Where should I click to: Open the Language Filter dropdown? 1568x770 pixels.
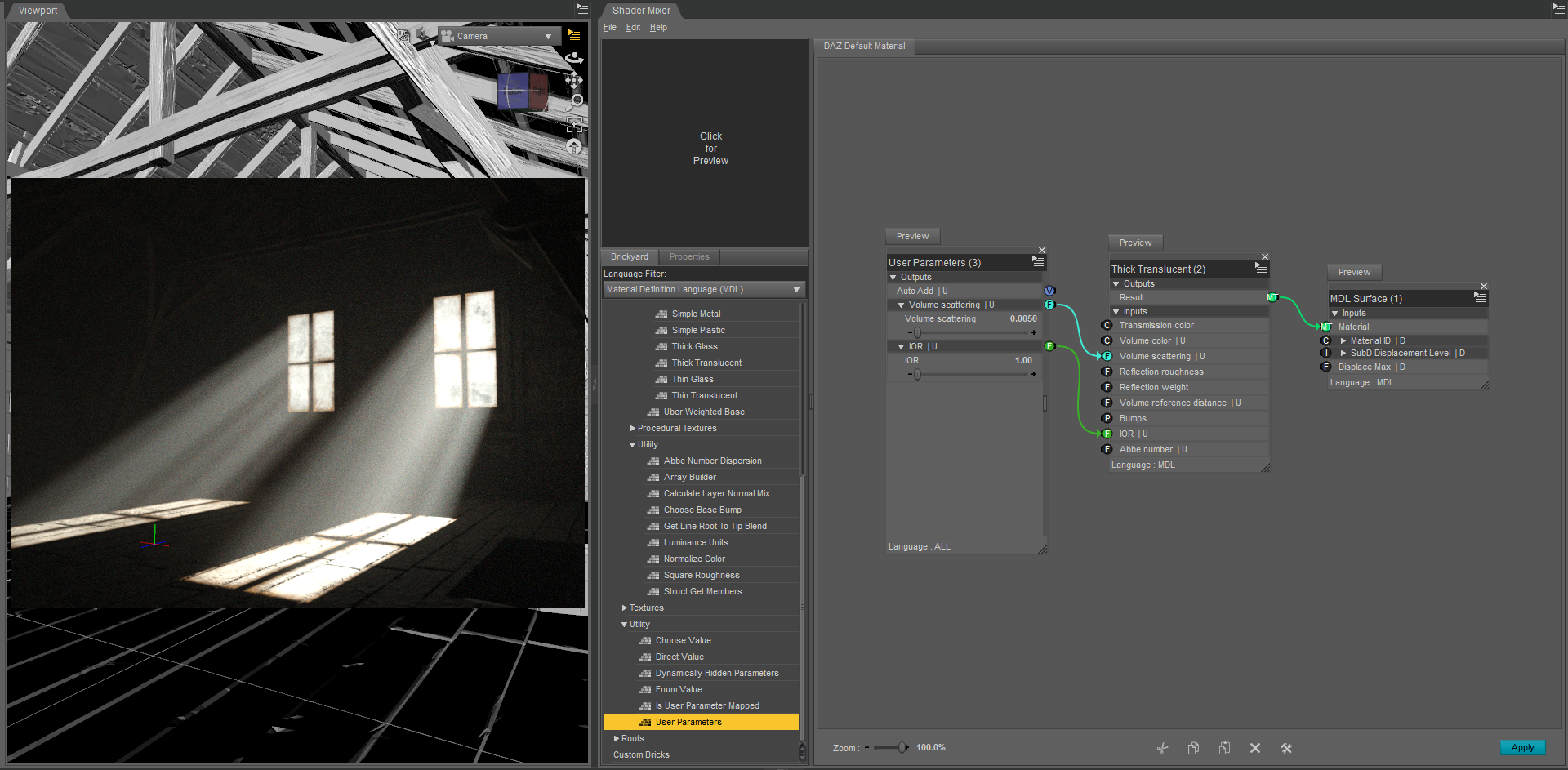[x=704, y=290]
